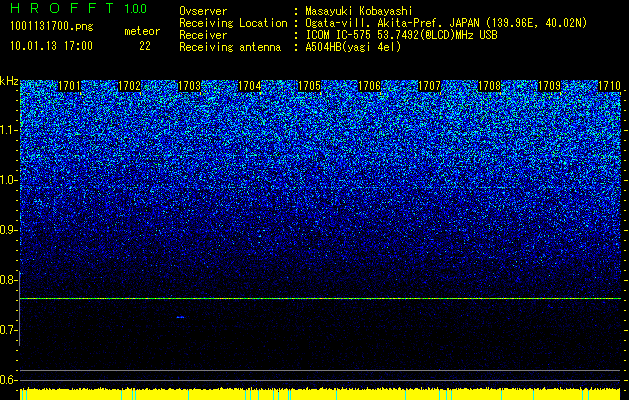Click the HROFFT 1.0.0 title text
This screenshot has height=400, width=629.
pos(79,8)
